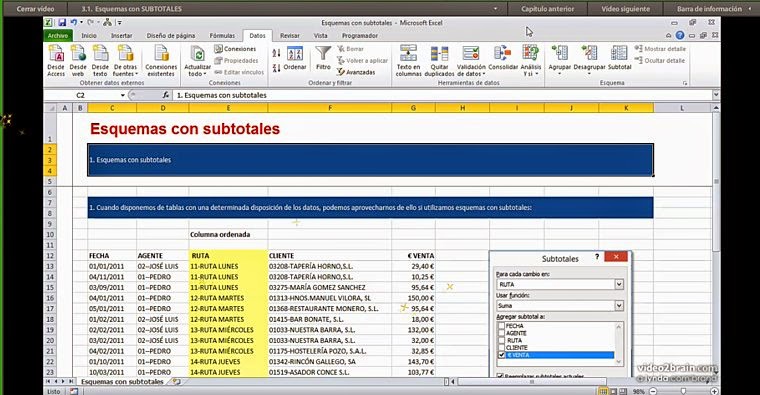
Task: Sort ascending A to Z
Action: point(276,53)
